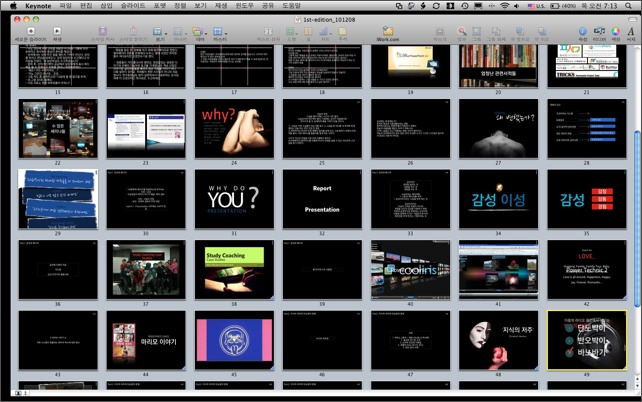This screenshot has height=402, width=642.
Task: Open the Keynote application menu
Action: coord(38,6)
